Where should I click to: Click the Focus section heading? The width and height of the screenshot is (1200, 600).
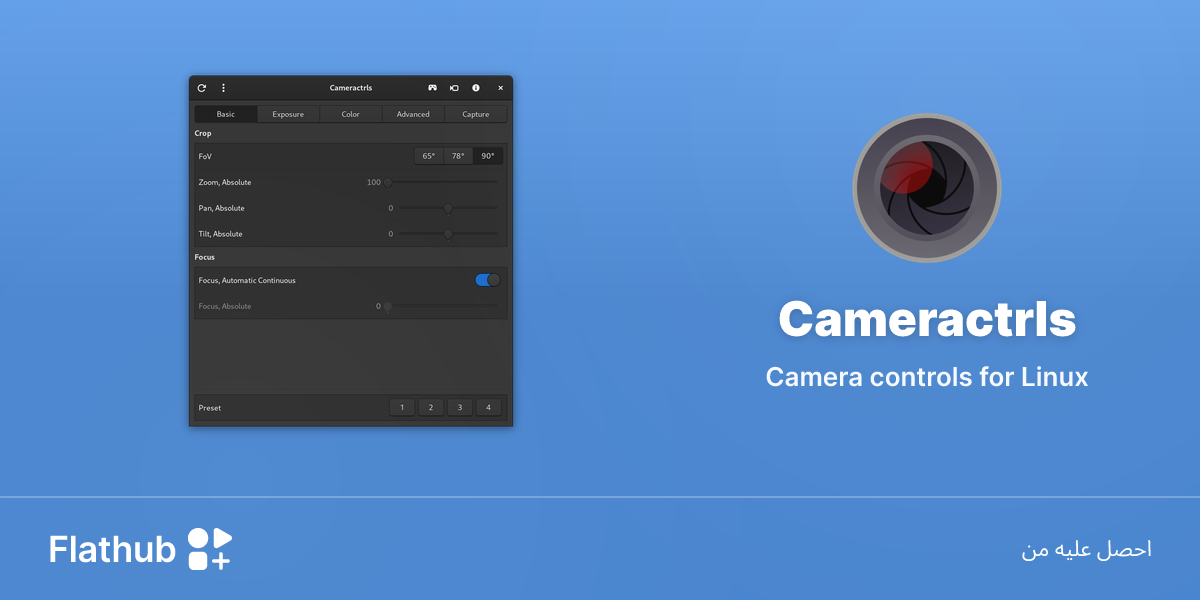pyautogui.click(x=204, y=257)
